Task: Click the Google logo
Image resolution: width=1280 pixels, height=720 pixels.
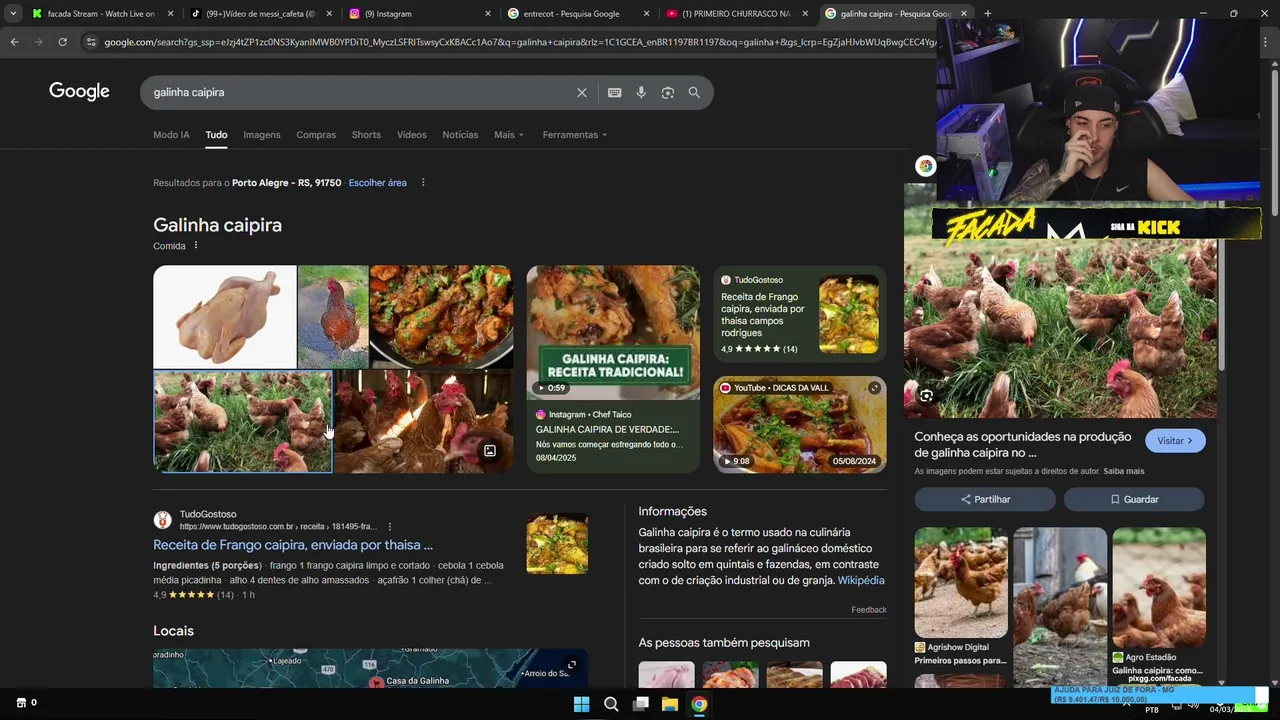Action: [79, 92]
